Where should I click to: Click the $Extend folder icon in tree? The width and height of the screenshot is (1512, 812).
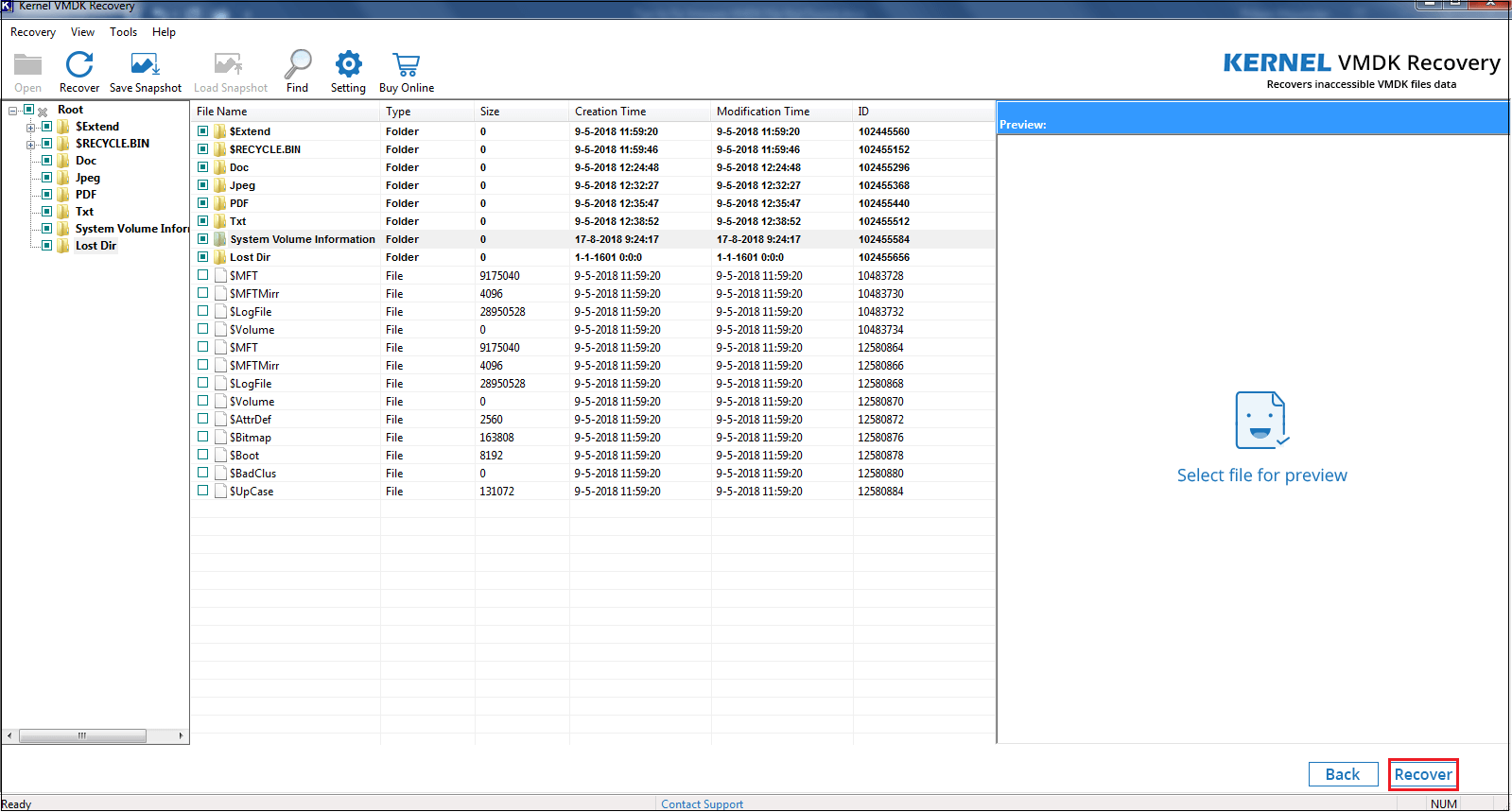pyautogui.click(x=63, y=127)
